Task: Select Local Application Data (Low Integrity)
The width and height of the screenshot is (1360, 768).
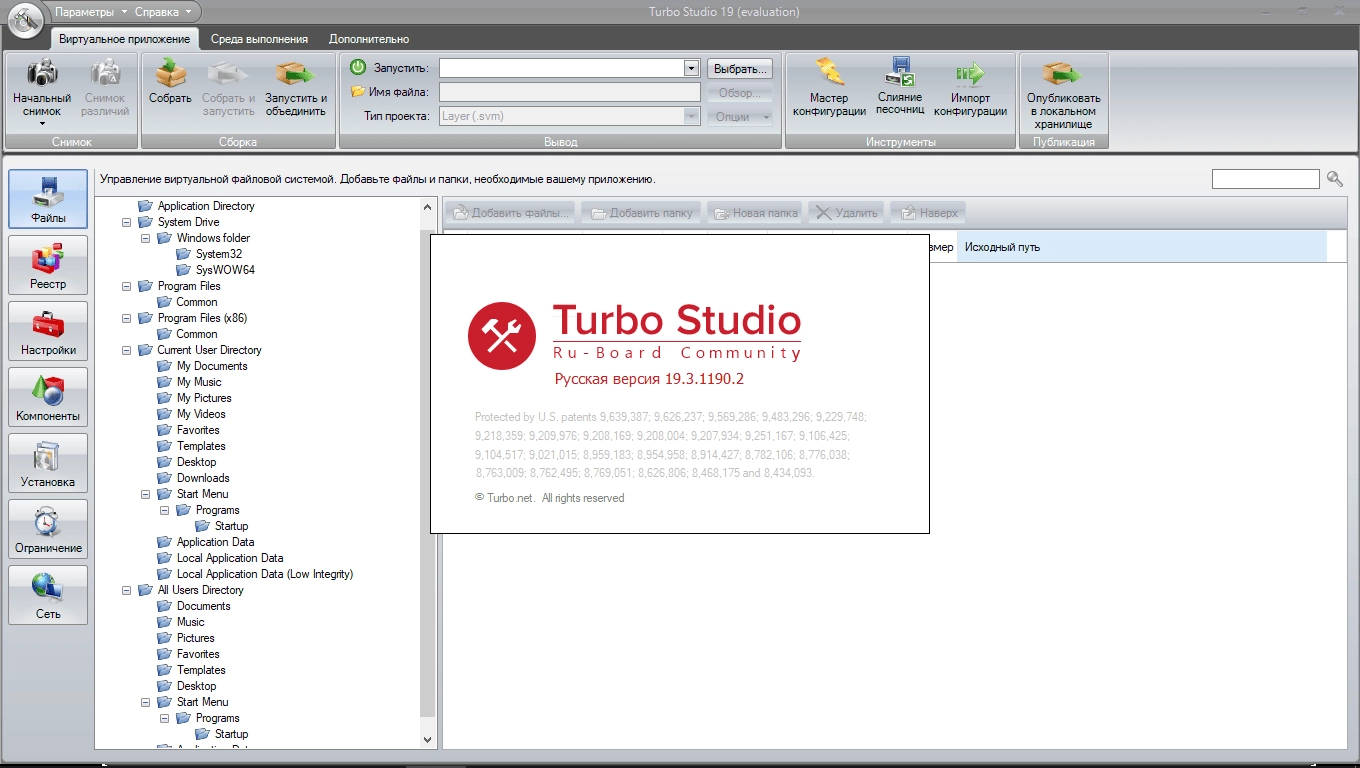Action: 265,574
